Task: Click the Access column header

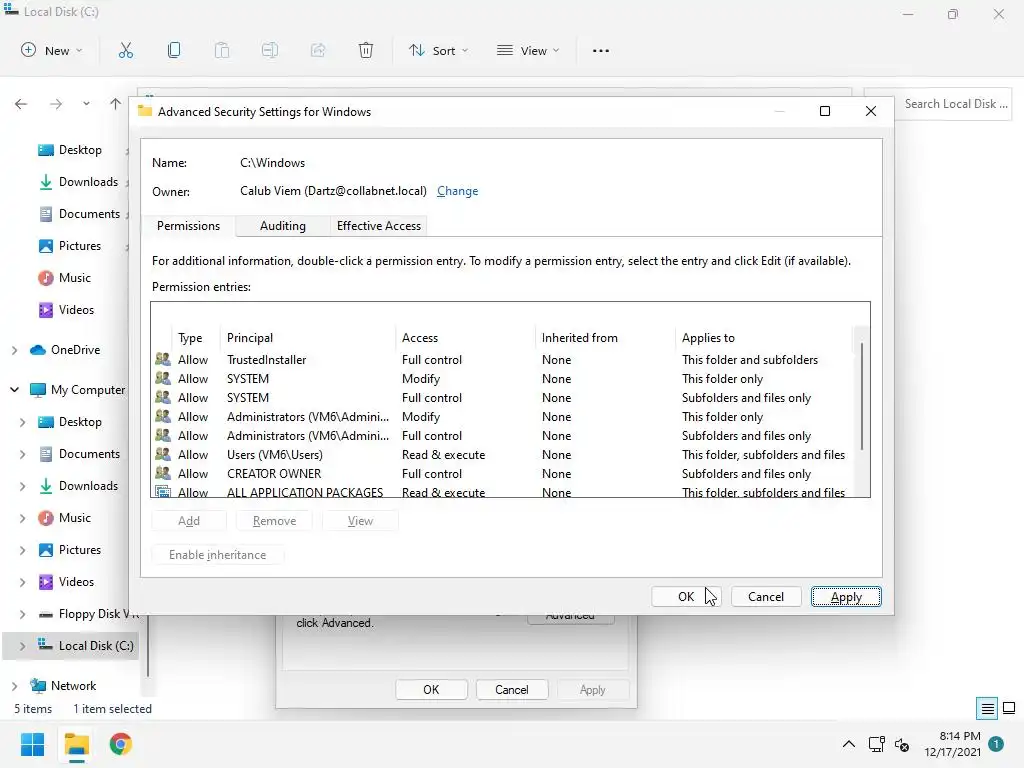Action: (465, 338)
